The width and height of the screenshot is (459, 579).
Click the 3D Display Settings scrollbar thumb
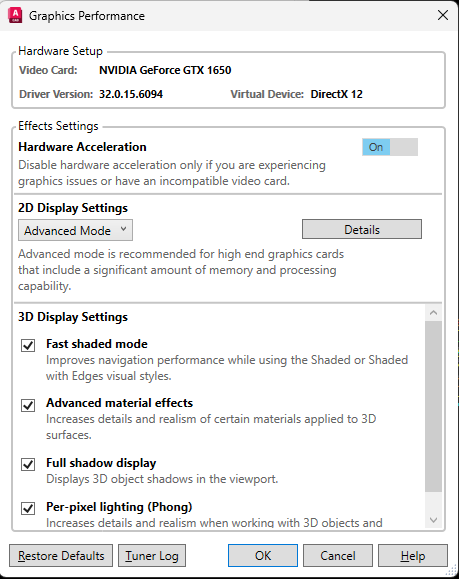coord(434,406)
